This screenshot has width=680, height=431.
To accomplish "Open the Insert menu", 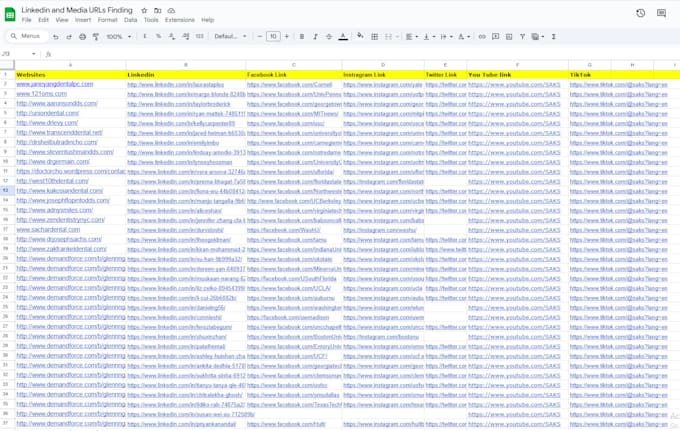I will point(83,20).
